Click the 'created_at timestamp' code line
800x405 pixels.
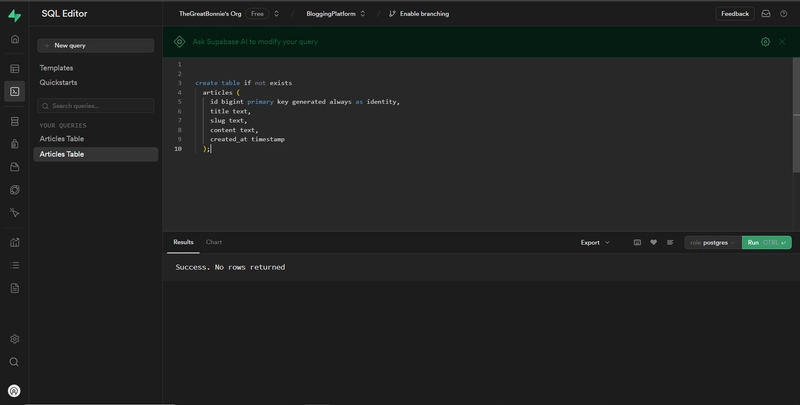pyautogui.click(x=247, y=139)
